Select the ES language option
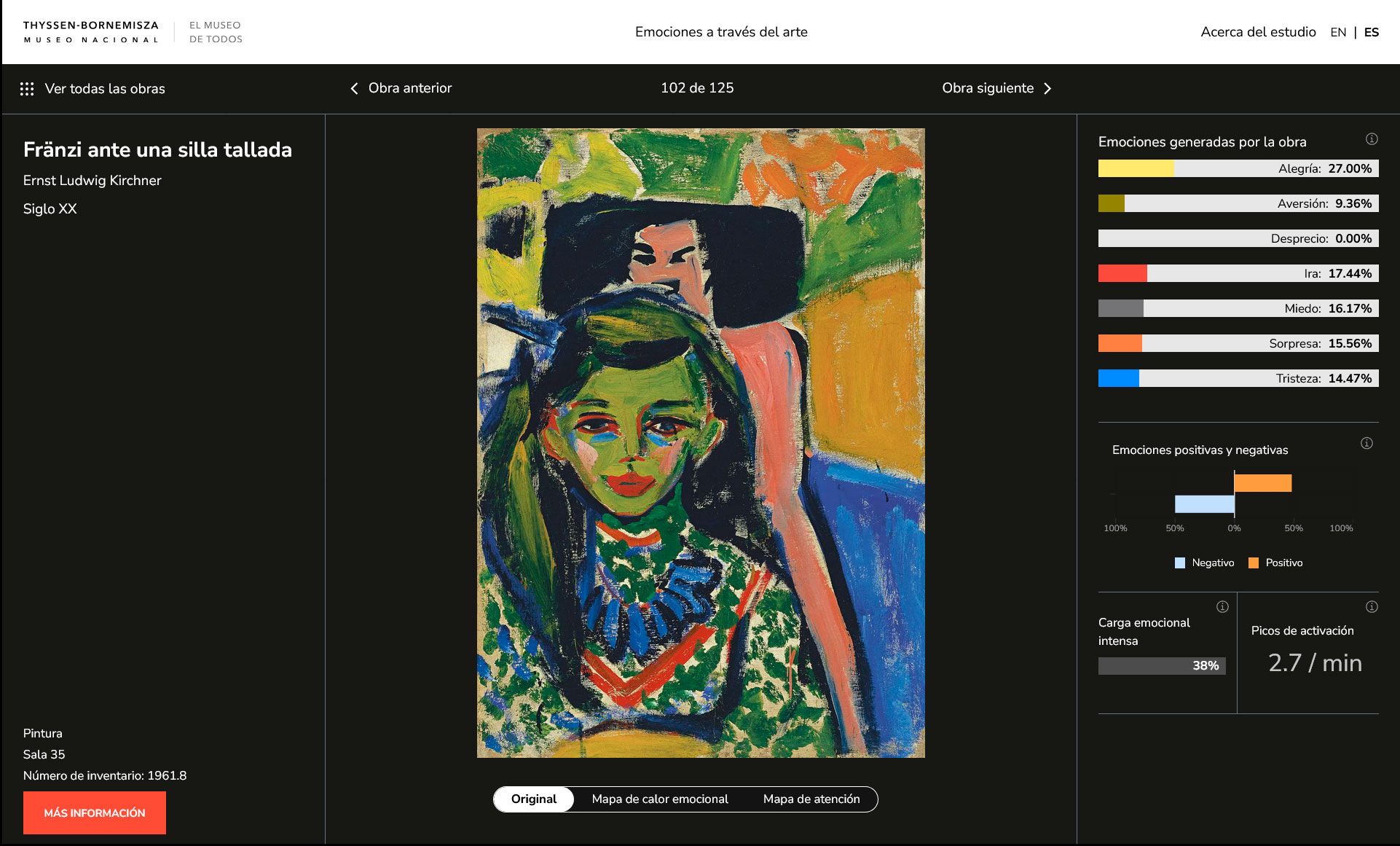 click(x=1372, y=32)
